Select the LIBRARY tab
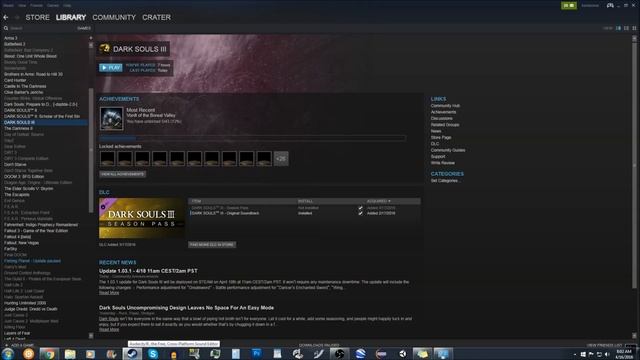Image resolution: width=640 pixels, height=360 pixels. click(71, 18)
